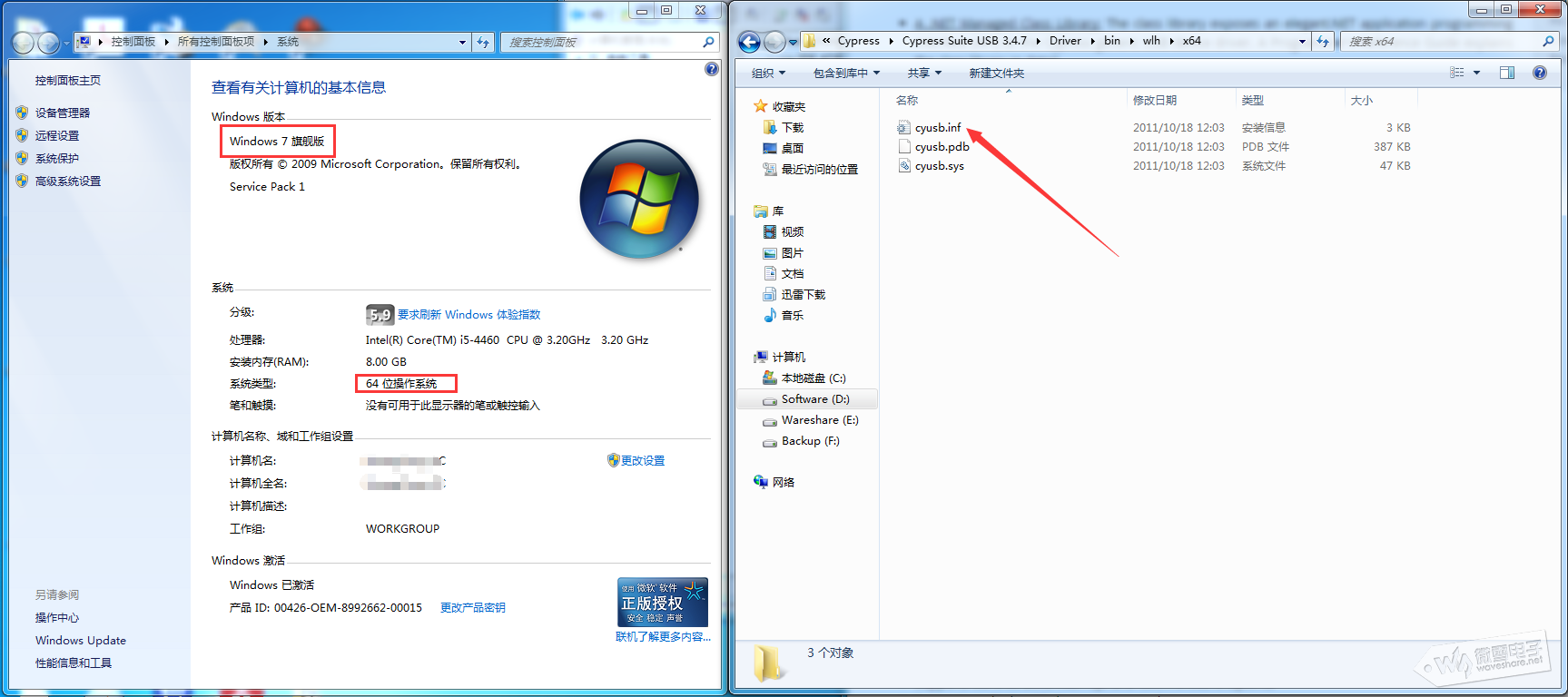Image resolution: width=1568 pixels, height=697 pixels.
Task: Open Explorer address bar history dropdown
Action: coord(1302,41)
